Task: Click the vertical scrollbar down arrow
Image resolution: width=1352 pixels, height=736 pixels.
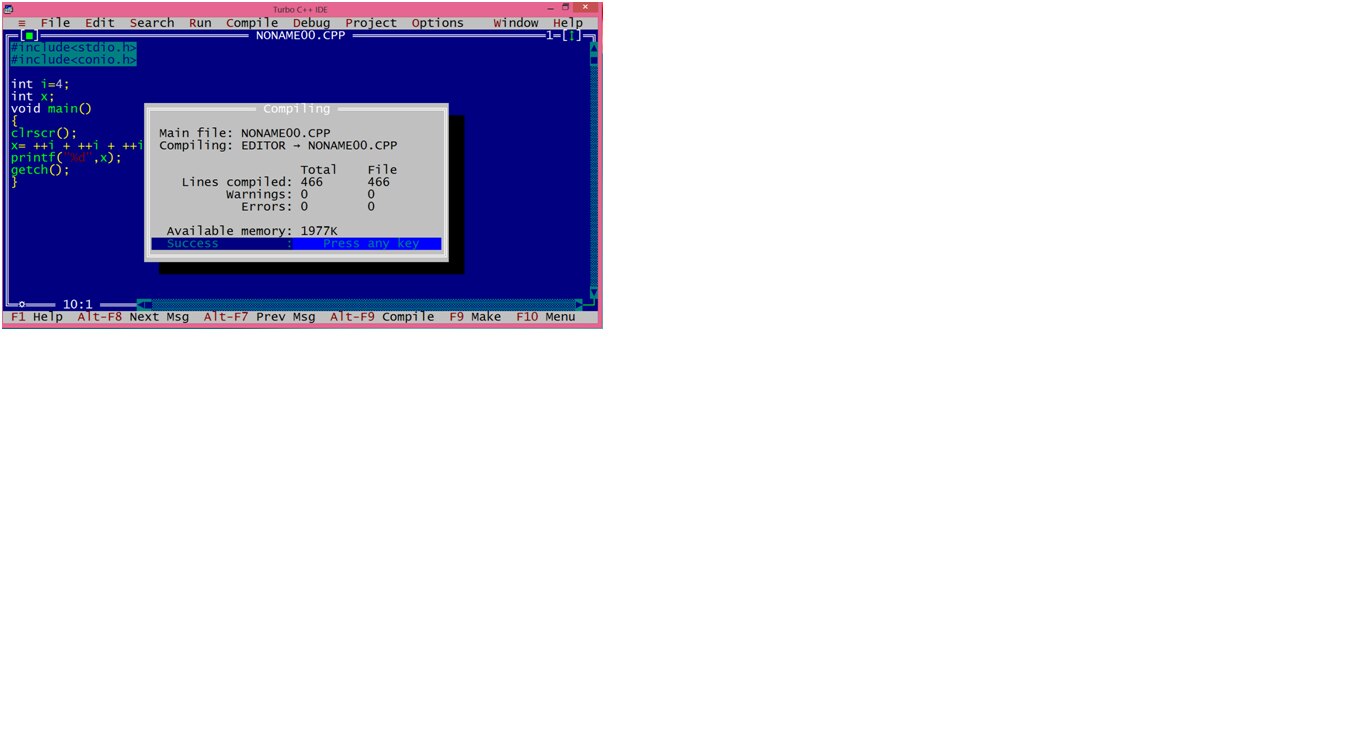Action: pyautogui.click(x=594, y=293)
